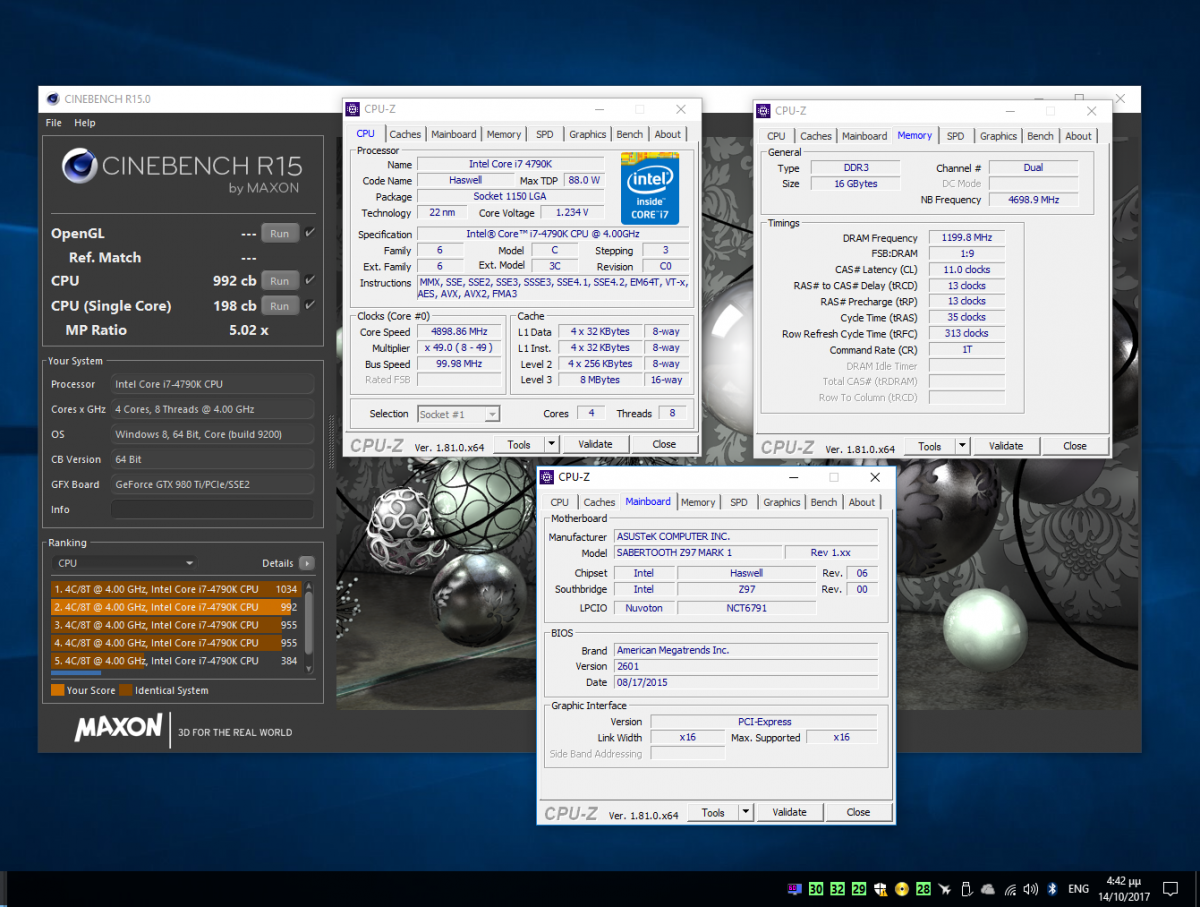The height and width of the screenshot is (907, 1200).
Task: Click the brown Identical System color swatch
Action: tap(125, 690)
